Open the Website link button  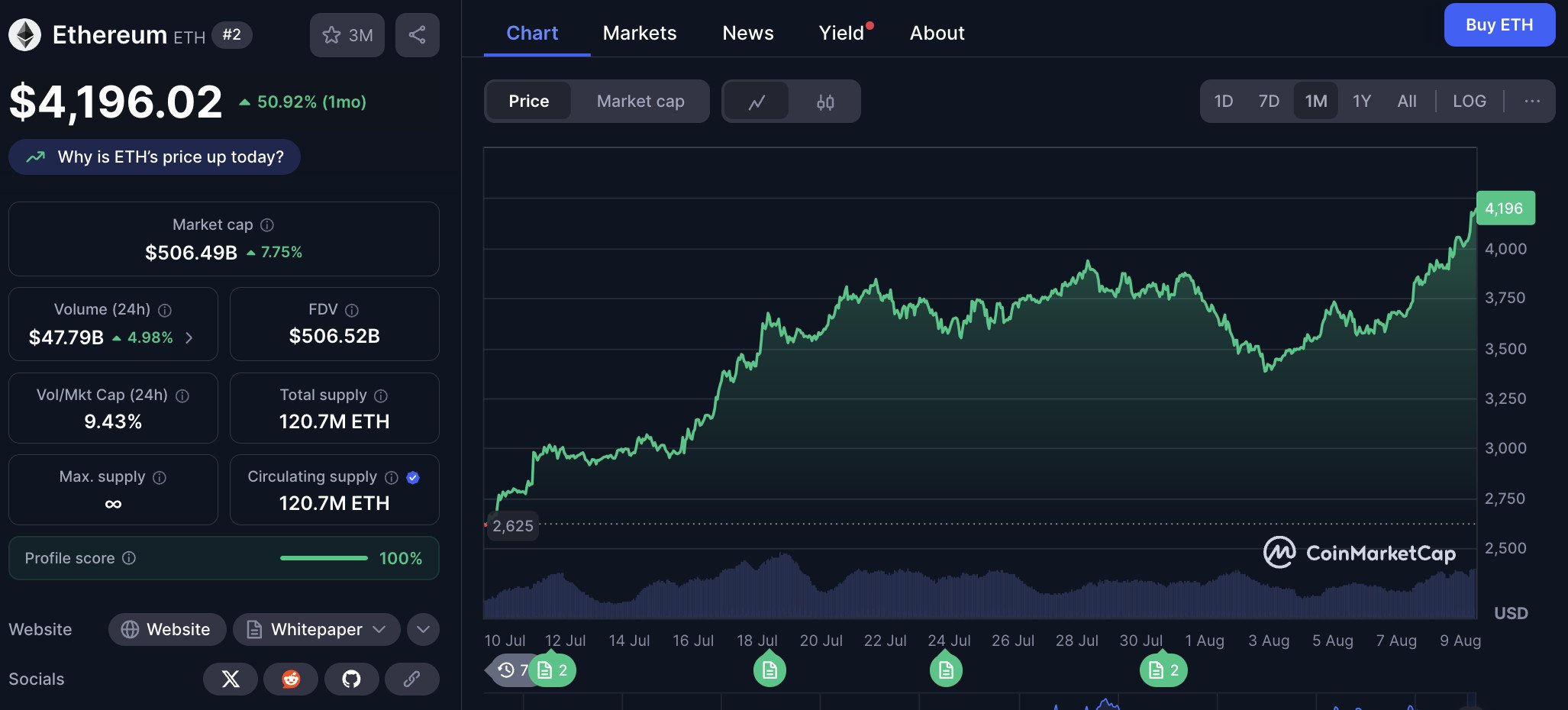[167, 629]
